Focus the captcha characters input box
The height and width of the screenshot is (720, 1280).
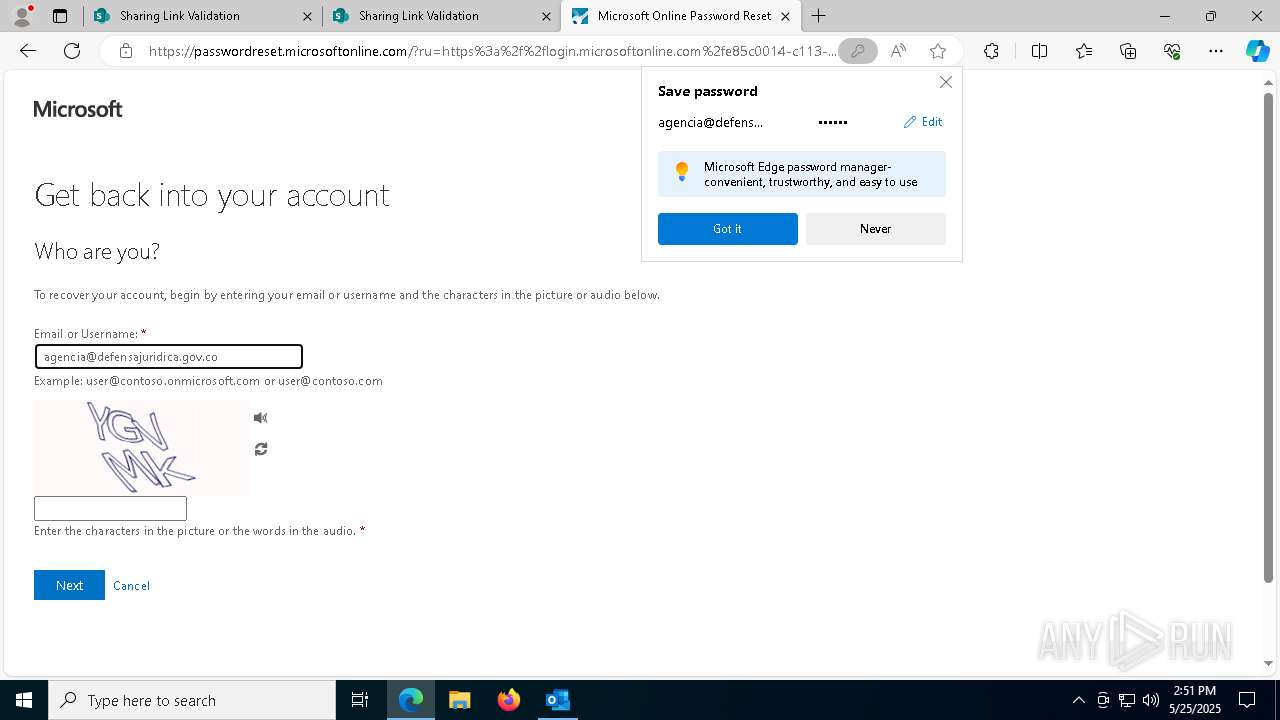(110, 508)
